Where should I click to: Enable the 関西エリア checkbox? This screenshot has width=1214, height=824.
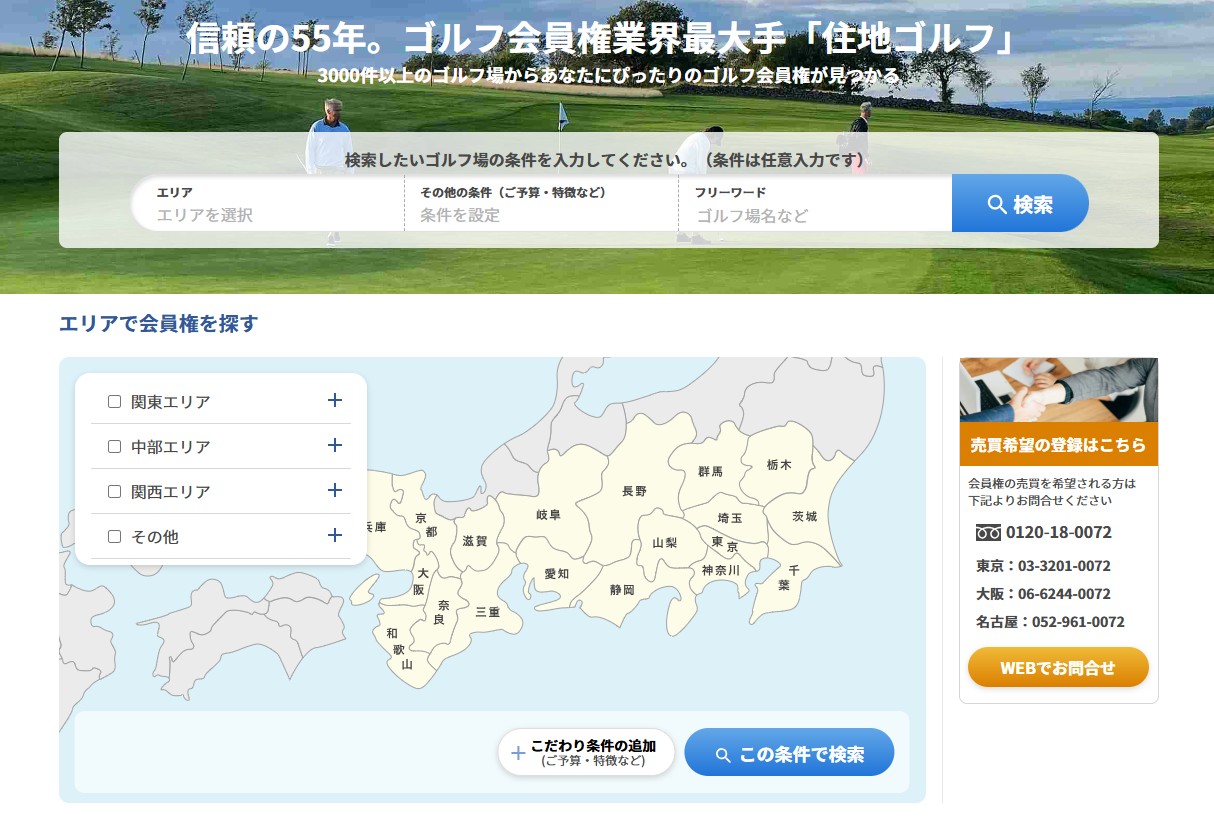coord(114,491)
